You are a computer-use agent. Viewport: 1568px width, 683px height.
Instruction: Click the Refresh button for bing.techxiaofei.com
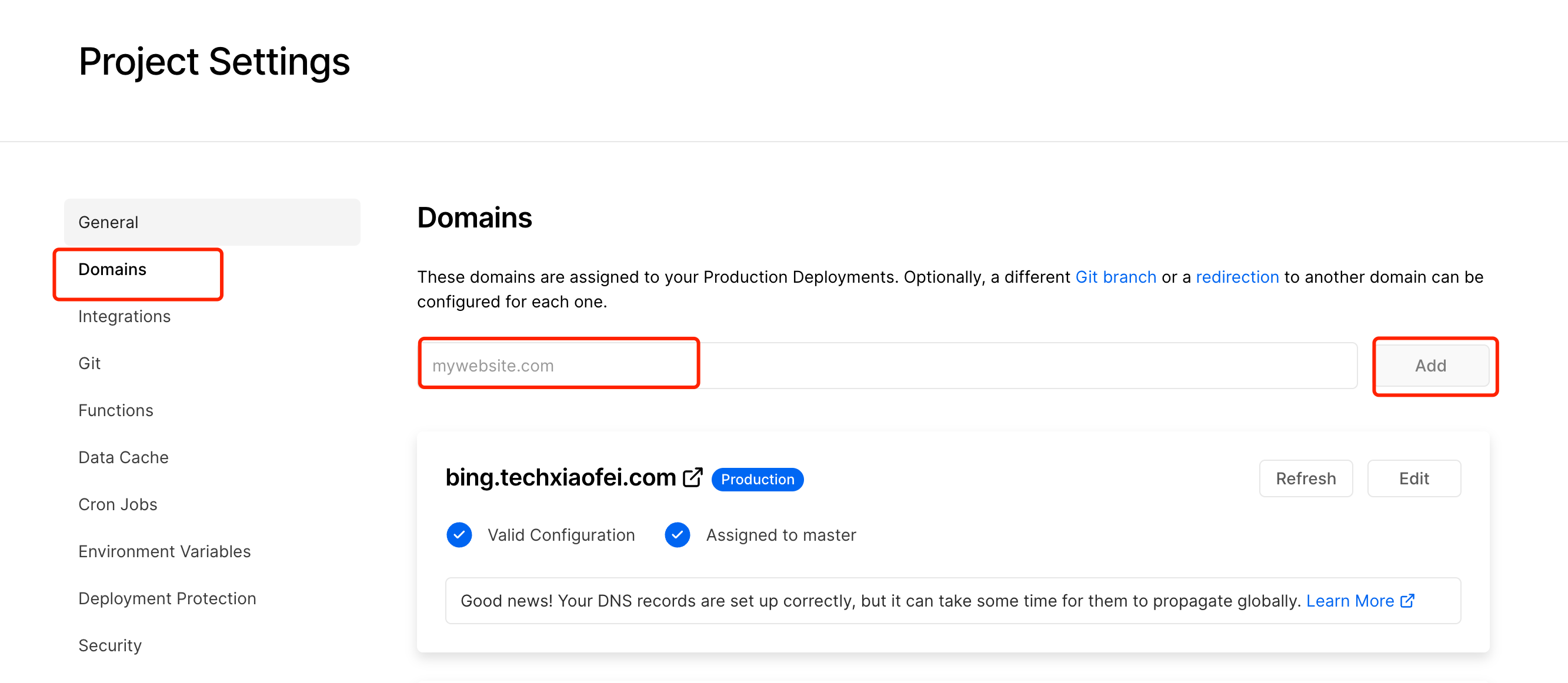point(1305,478)
